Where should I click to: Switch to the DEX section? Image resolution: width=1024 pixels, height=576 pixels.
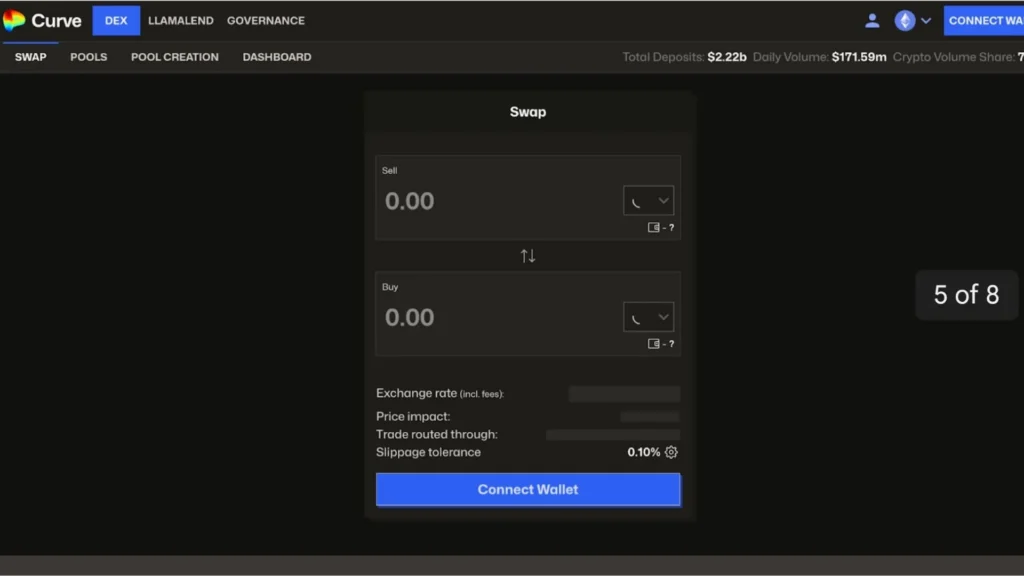(116, 21)
